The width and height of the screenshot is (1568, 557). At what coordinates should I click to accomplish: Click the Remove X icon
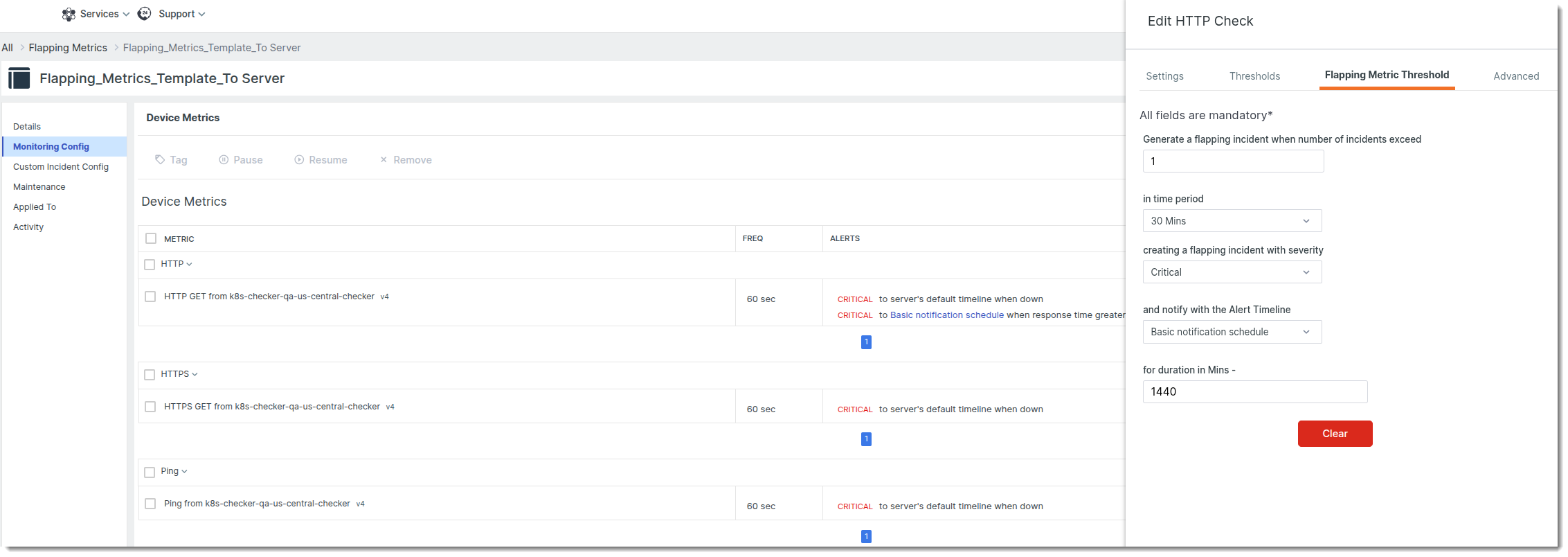[384, 160]
